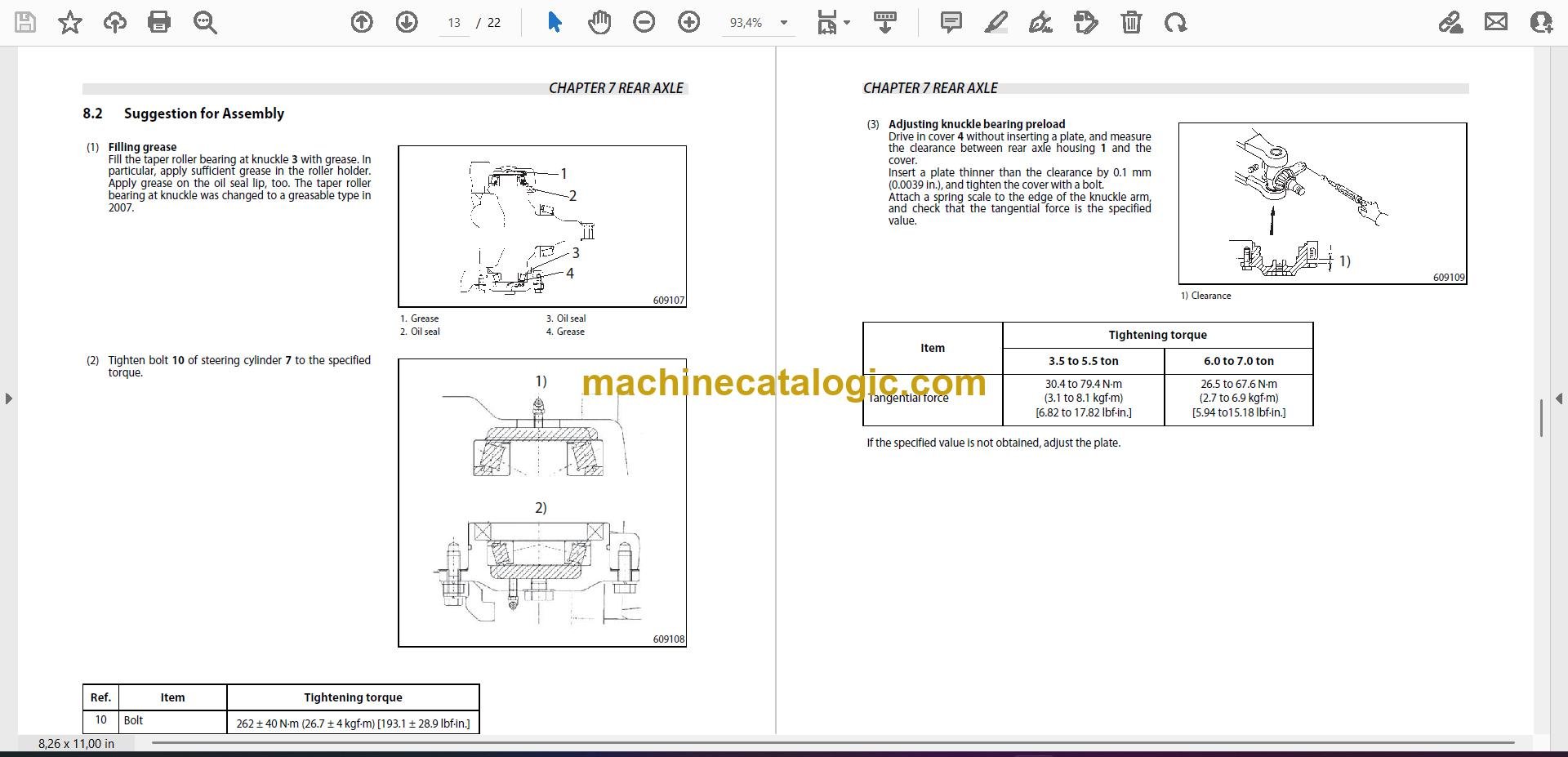This screenshot has width=1568, height=757.
Task: Click the share with others icon
Action: pos(1541,22)
